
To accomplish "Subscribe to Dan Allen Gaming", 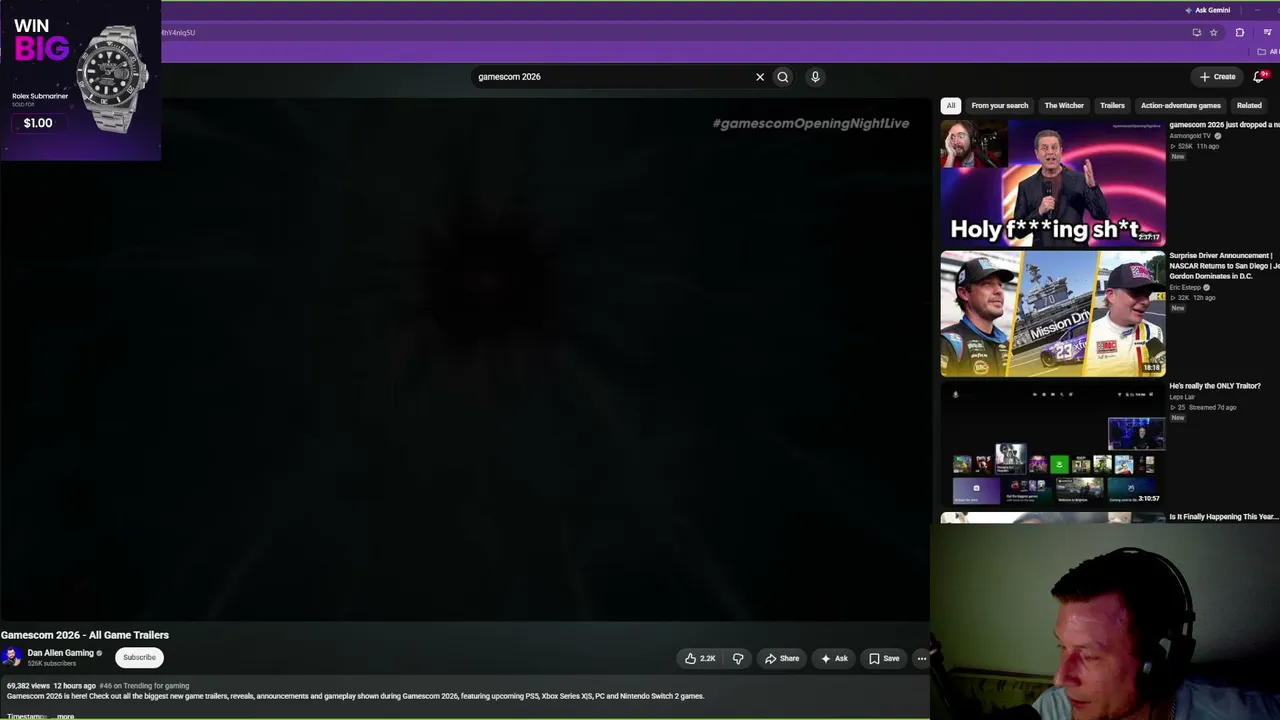I will pos(139,657).
